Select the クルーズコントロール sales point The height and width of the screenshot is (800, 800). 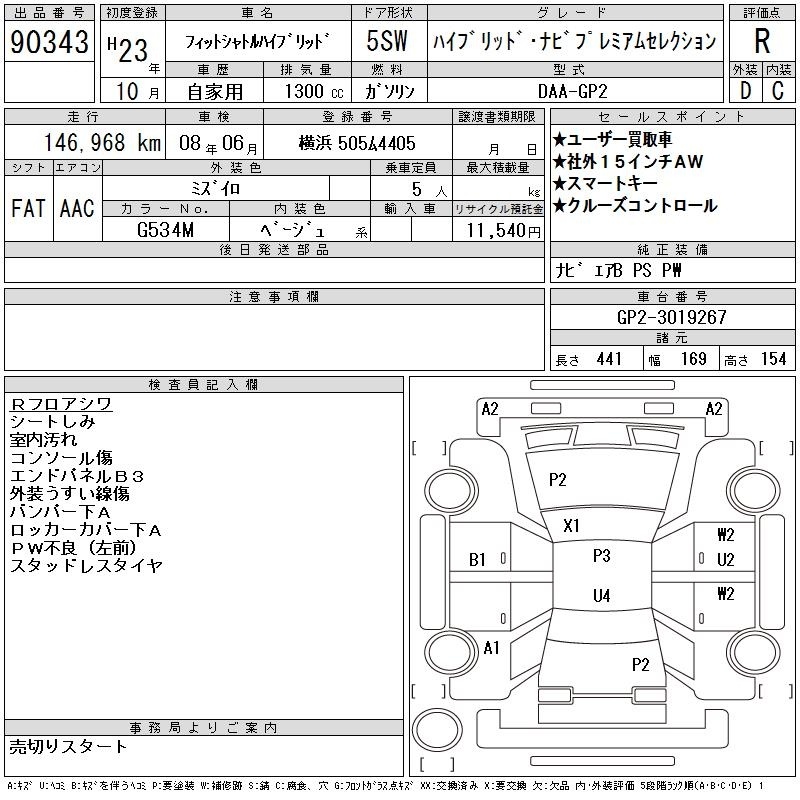[x=640, y=206]
